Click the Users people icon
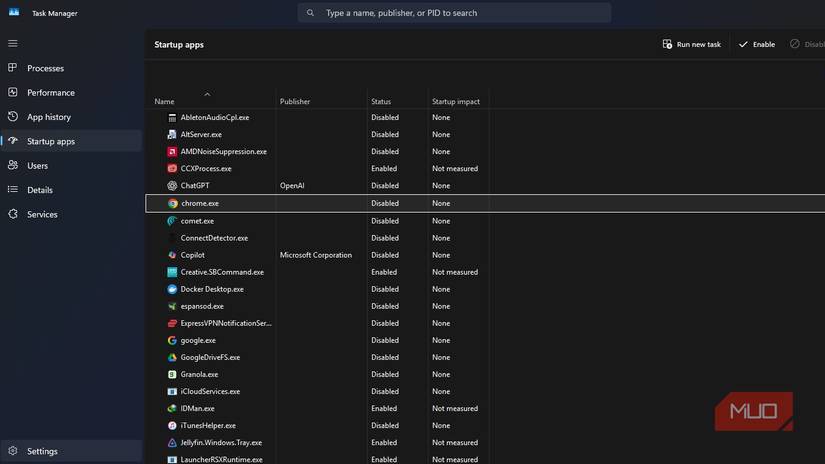Image resolution: width=825 pixels, height=464 pixels. pos(13,165)
